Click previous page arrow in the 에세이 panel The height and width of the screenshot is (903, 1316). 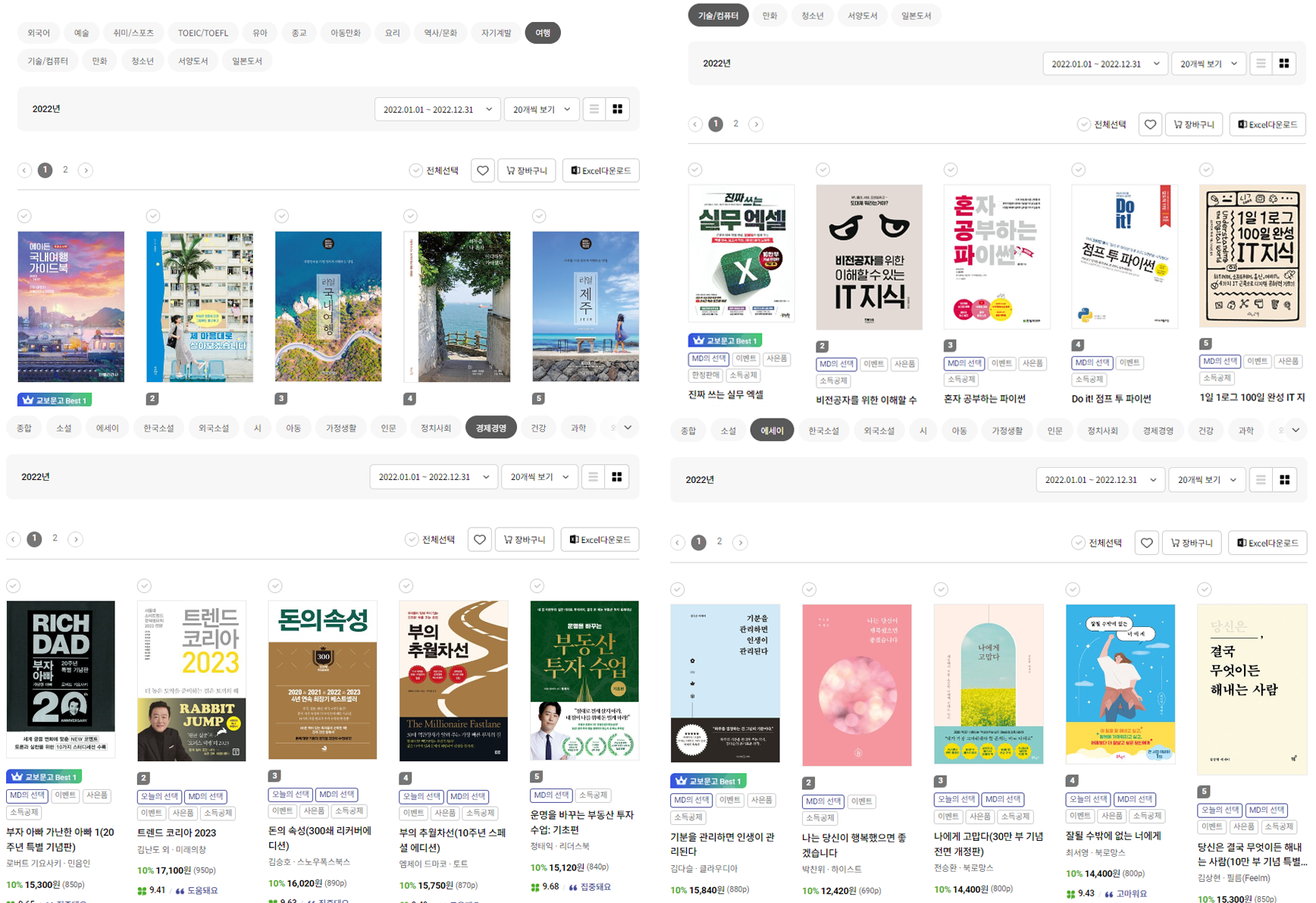click(678, 542)
